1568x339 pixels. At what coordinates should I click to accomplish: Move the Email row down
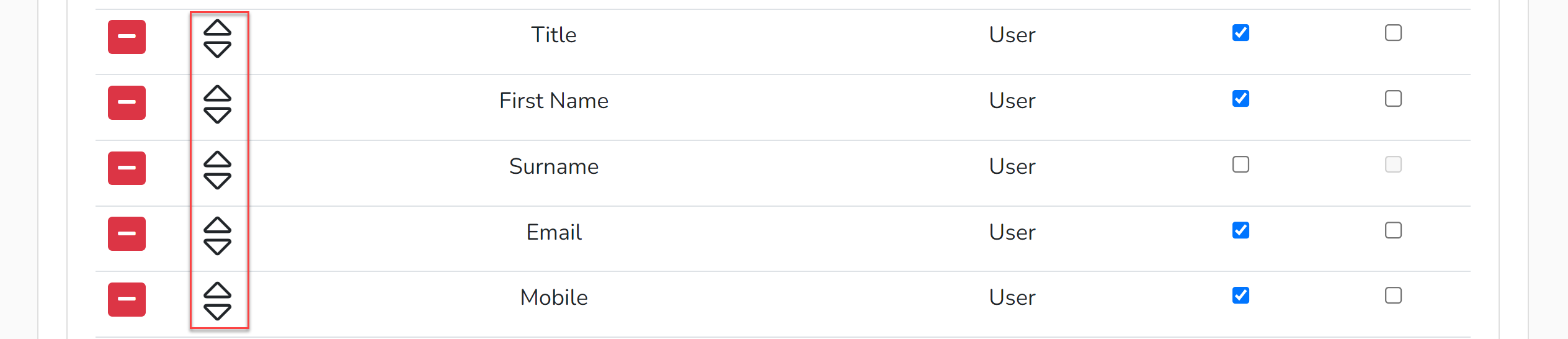click(x=217, y=246)
